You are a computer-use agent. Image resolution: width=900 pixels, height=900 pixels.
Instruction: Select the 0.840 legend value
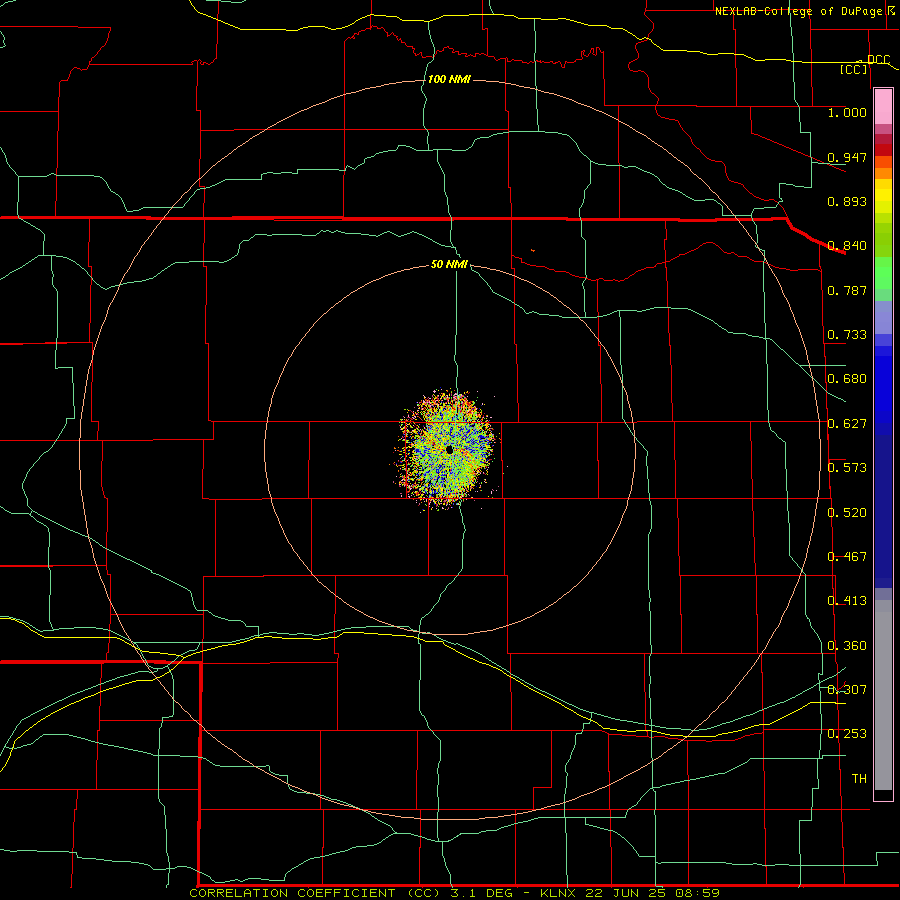847,246
